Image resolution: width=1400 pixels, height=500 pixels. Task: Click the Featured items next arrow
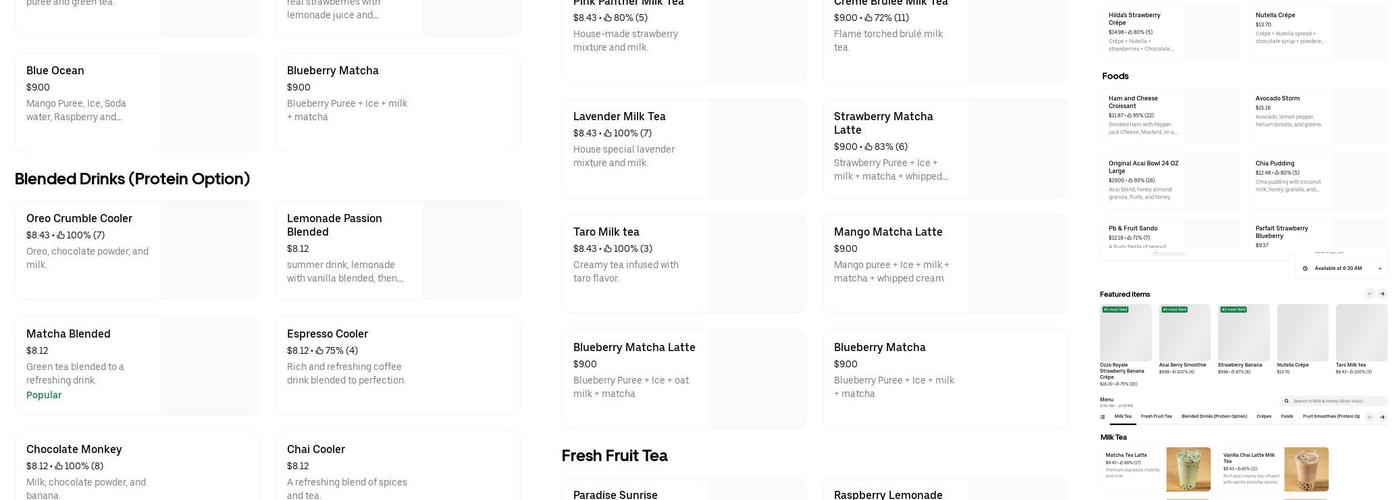[1382, 294]
